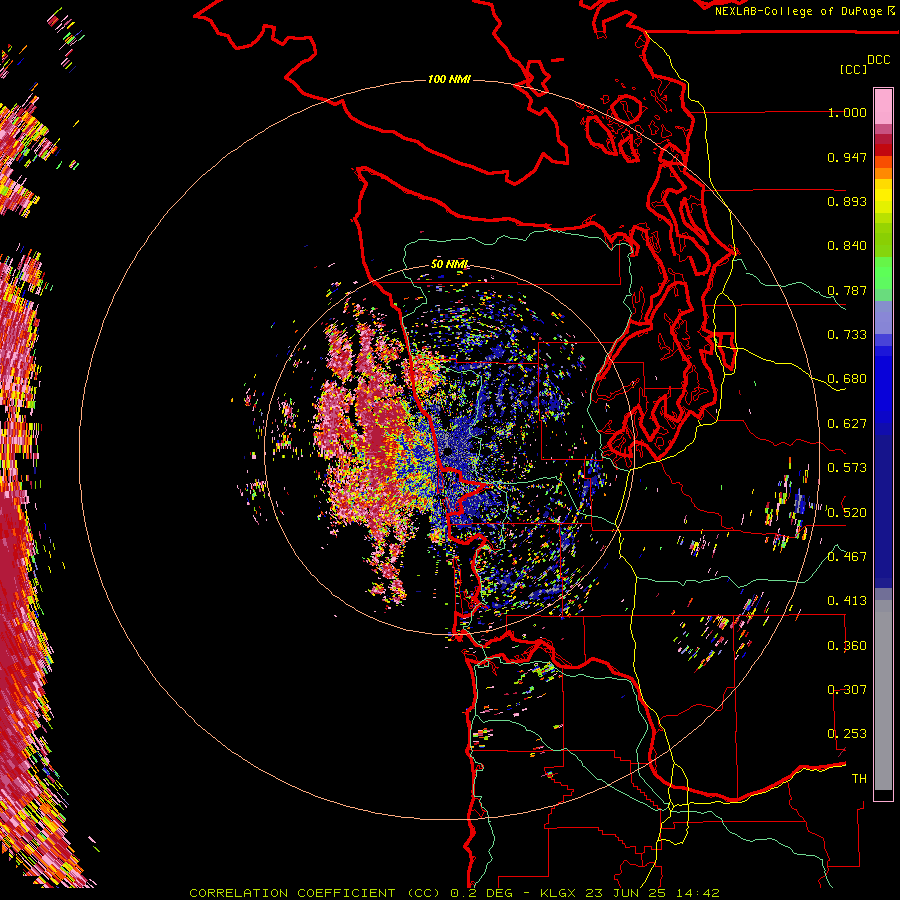900x900 pixels.
Task: Click the gray lower segment of the color bar
Action: 883,695
